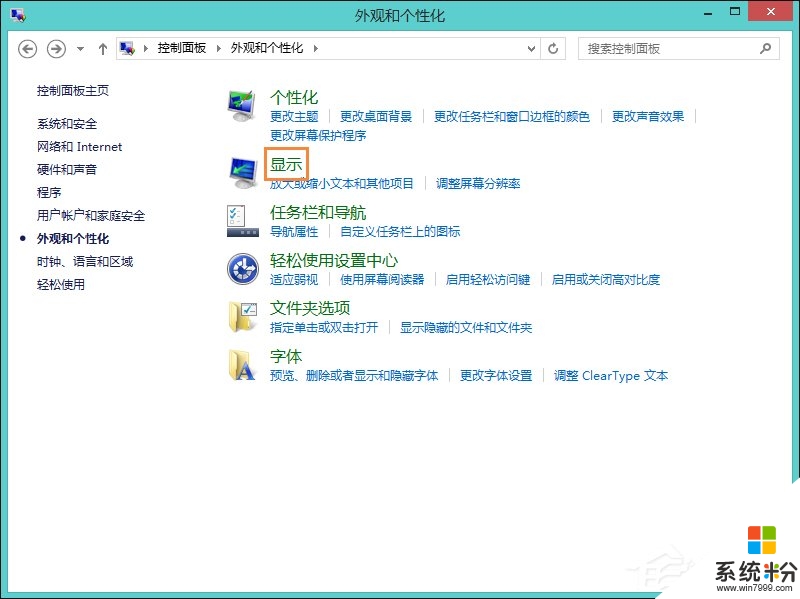
Task: Click the 显示 display icon
Action: [x=241, y=170]
